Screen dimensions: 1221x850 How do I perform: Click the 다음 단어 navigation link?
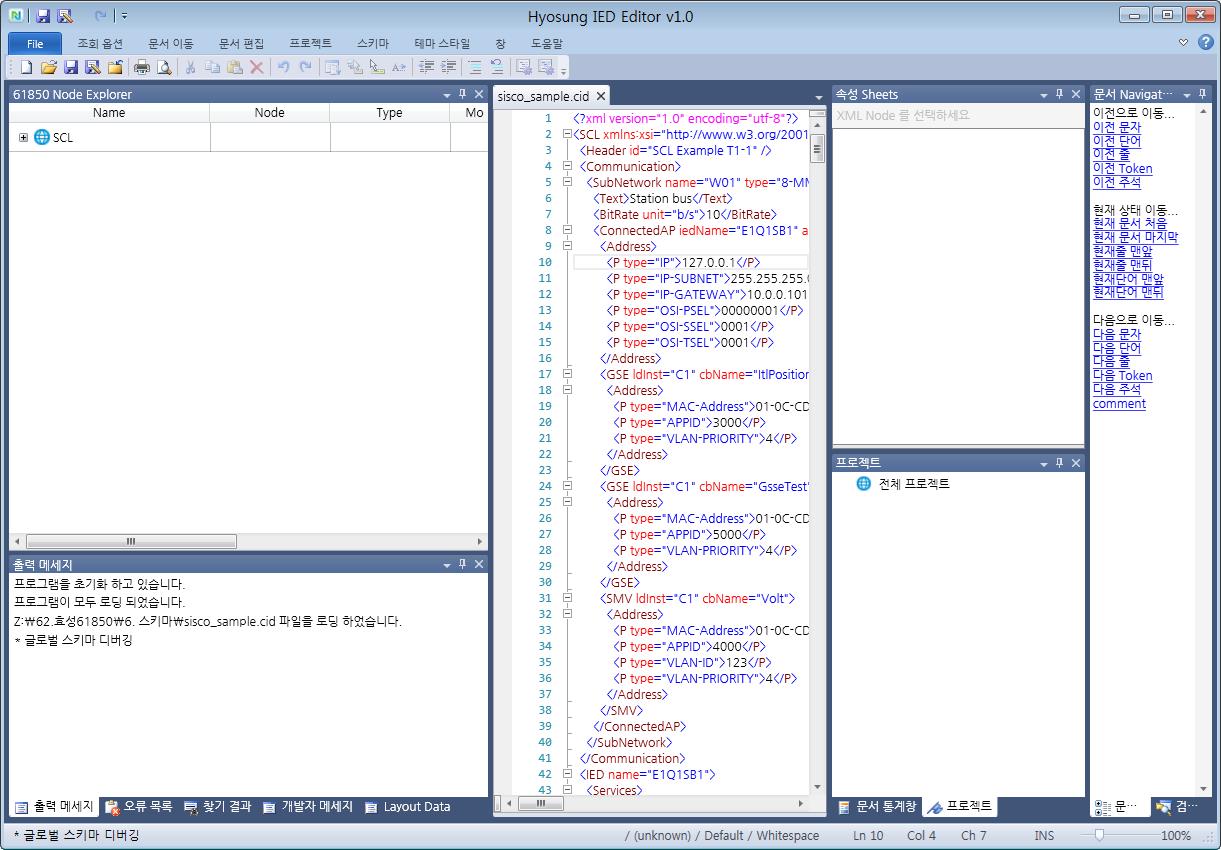(1117, 348)
